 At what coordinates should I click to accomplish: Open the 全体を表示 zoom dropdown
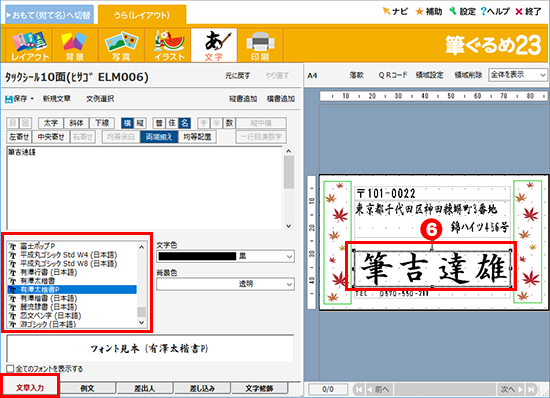(x=517, y=75)
